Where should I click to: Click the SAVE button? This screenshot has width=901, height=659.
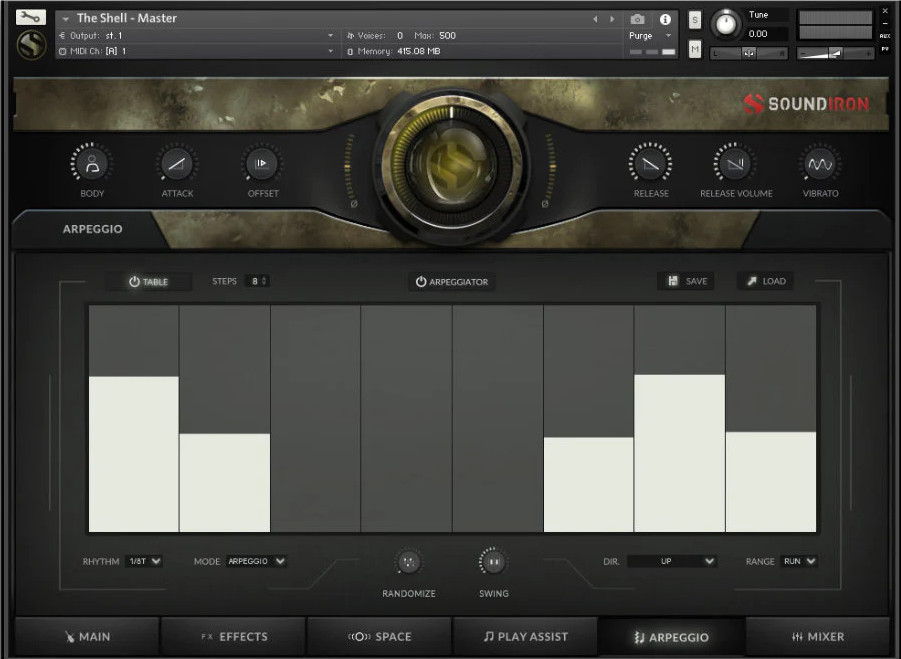(685, 281)
